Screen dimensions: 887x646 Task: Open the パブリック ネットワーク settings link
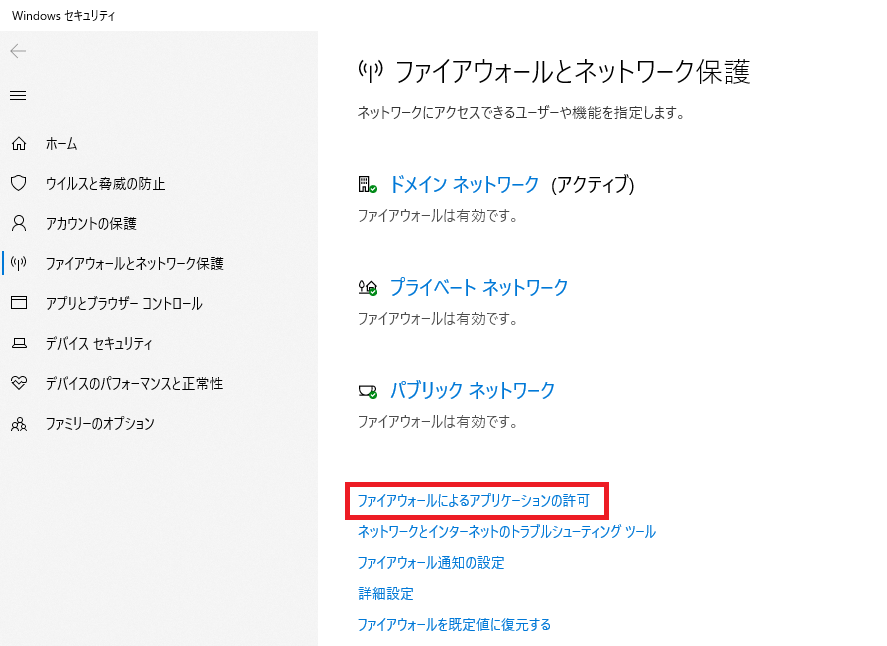(x=472, y=390)
